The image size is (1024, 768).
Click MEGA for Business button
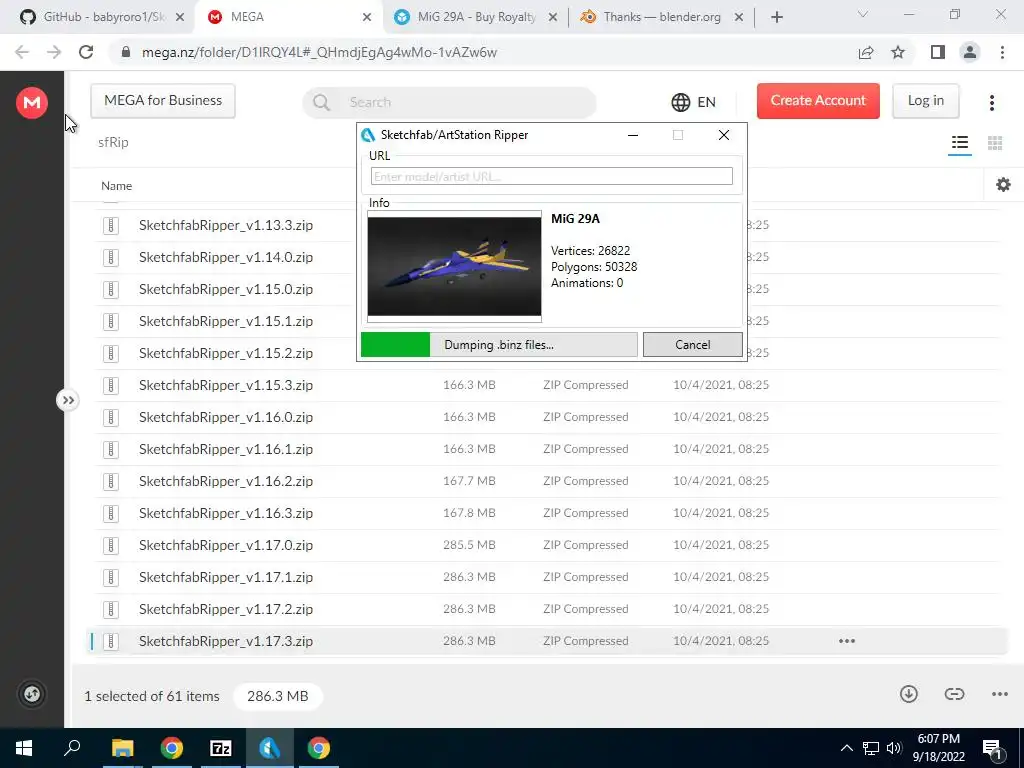(163, 101)
